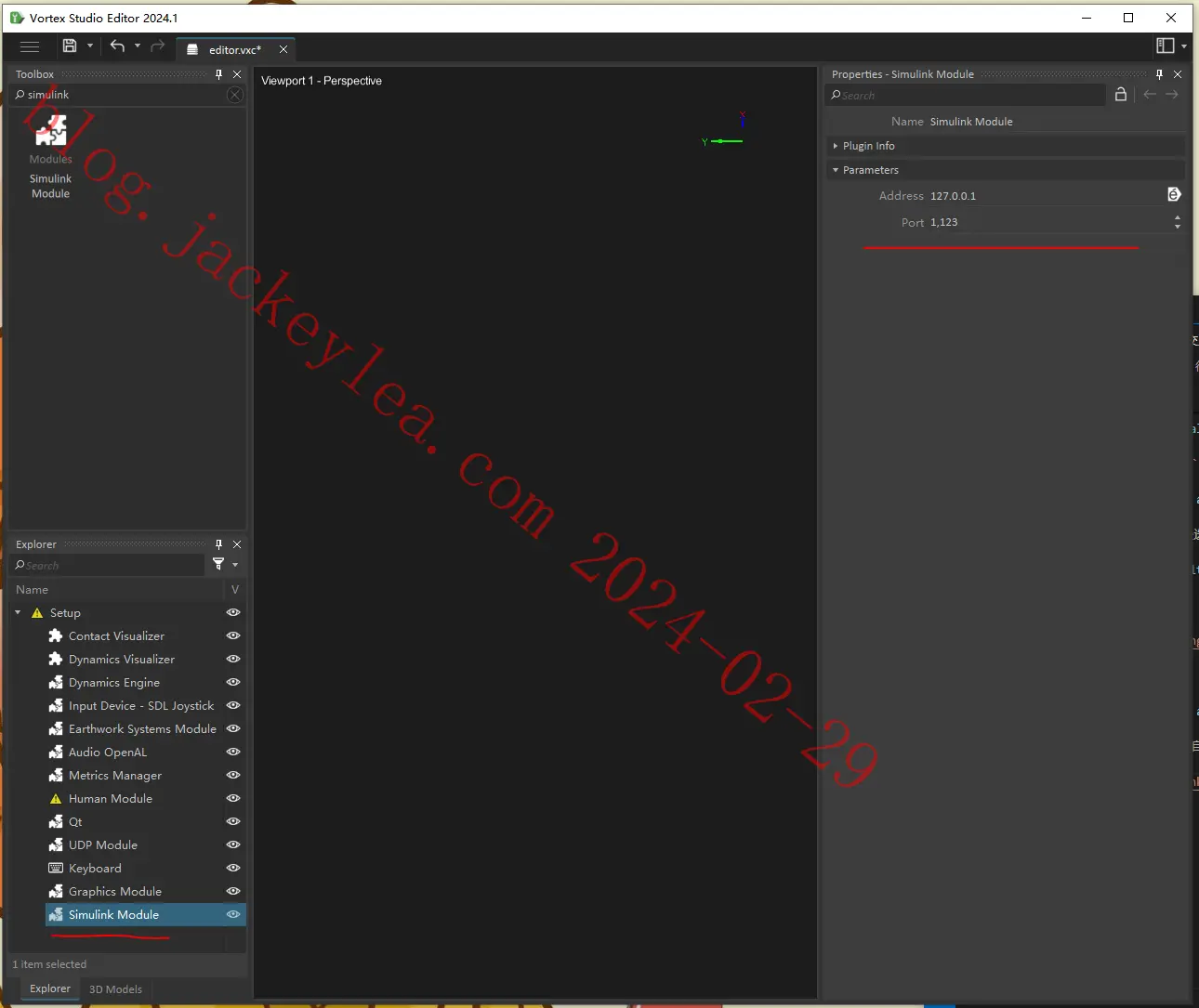Increase the Port value with stepper
Screen dimensions: 1199x1008
point(1178,218)
